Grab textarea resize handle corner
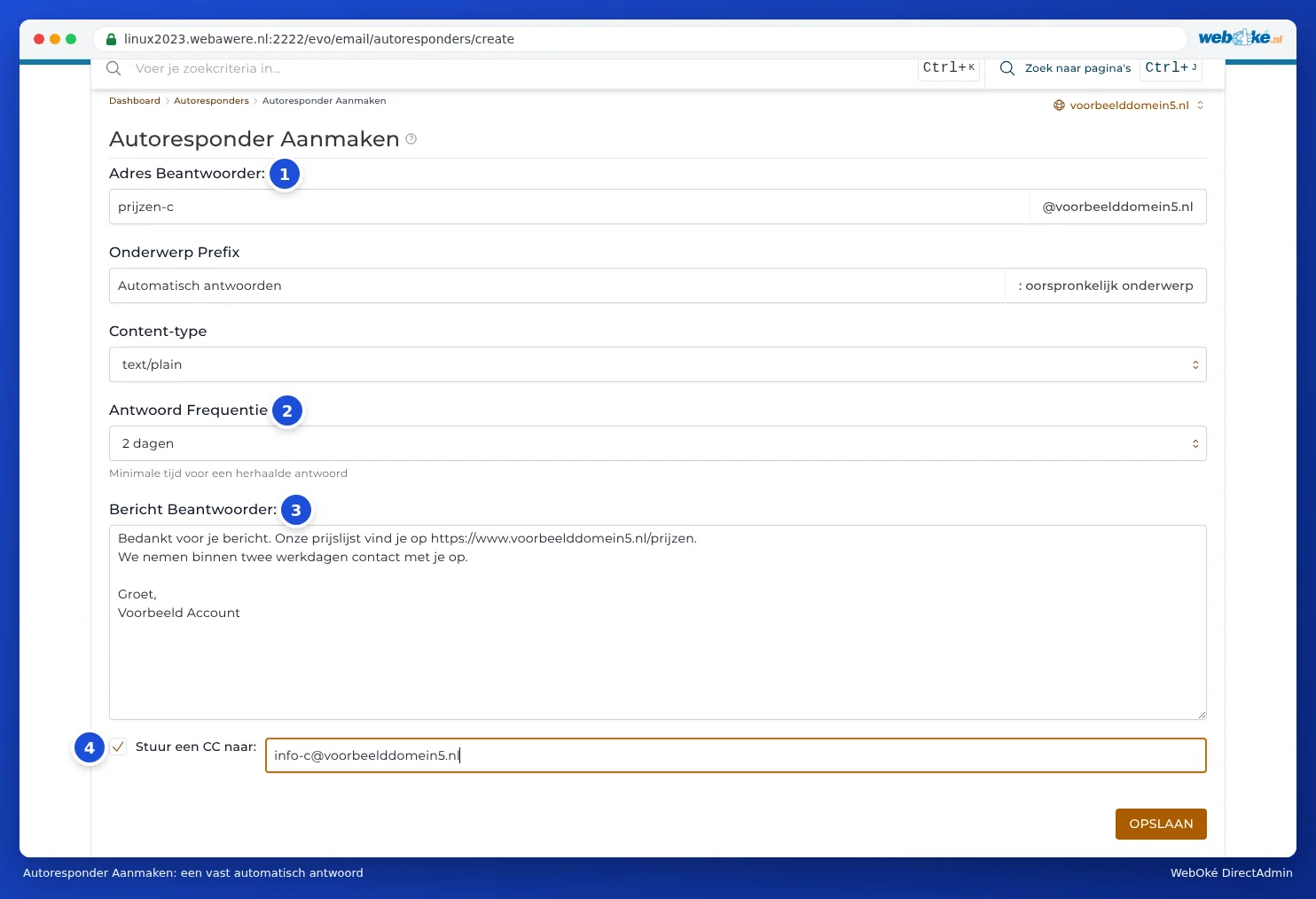 coord(1202,715)
